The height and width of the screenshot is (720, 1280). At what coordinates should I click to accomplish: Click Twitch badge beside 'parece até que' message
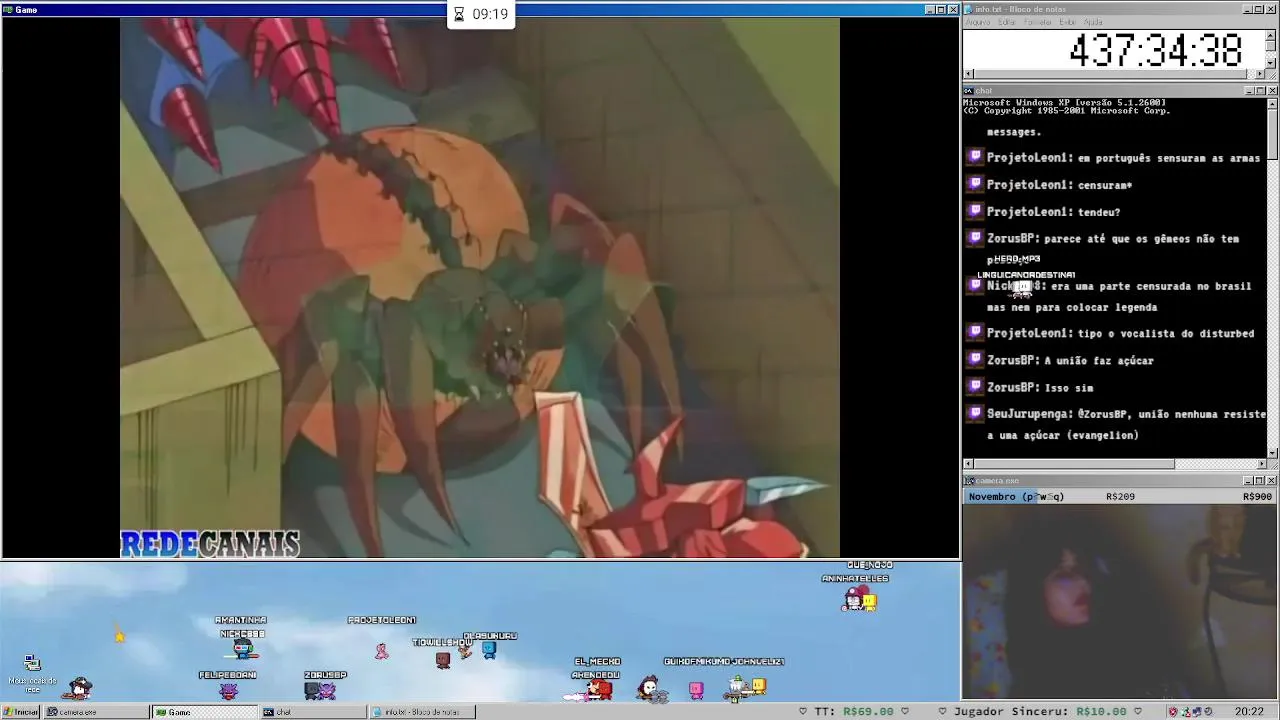click(x=975, y=238)
